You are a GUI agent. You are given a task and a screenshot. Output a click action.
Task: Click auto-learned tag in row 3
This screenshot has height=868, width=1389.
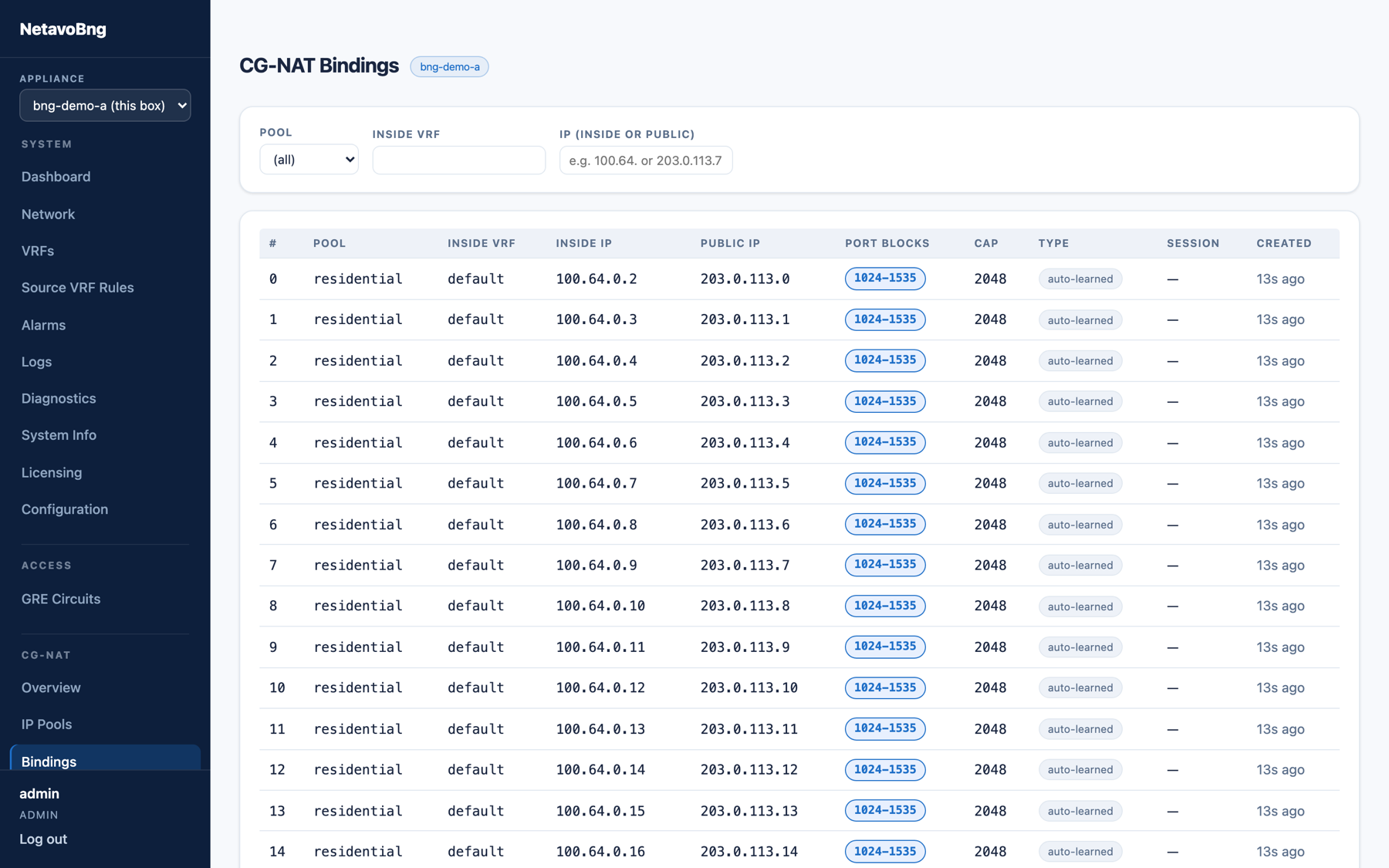click(1080, 401)
